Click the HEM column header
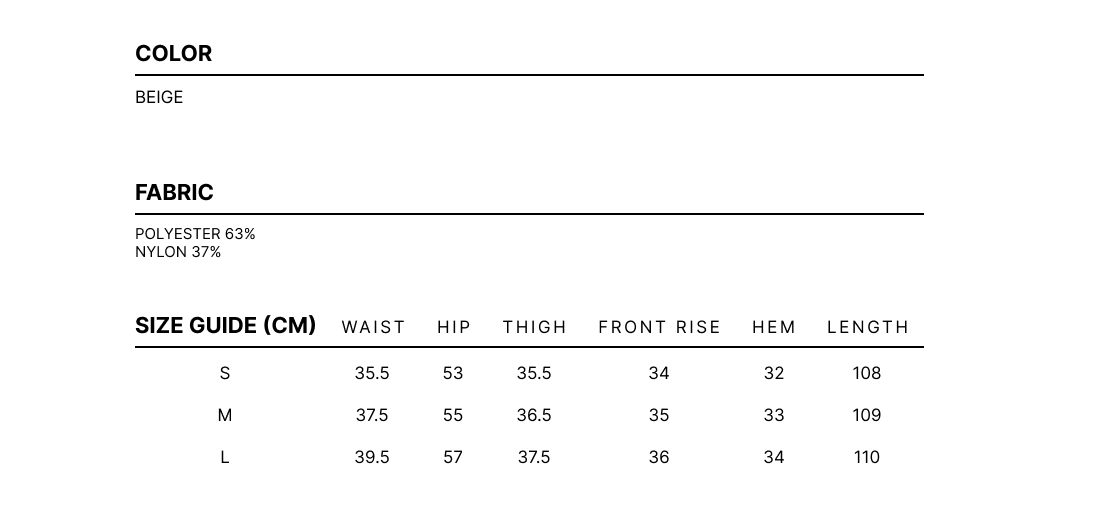Screen dimensions: 1098x524 pos(774,327)
